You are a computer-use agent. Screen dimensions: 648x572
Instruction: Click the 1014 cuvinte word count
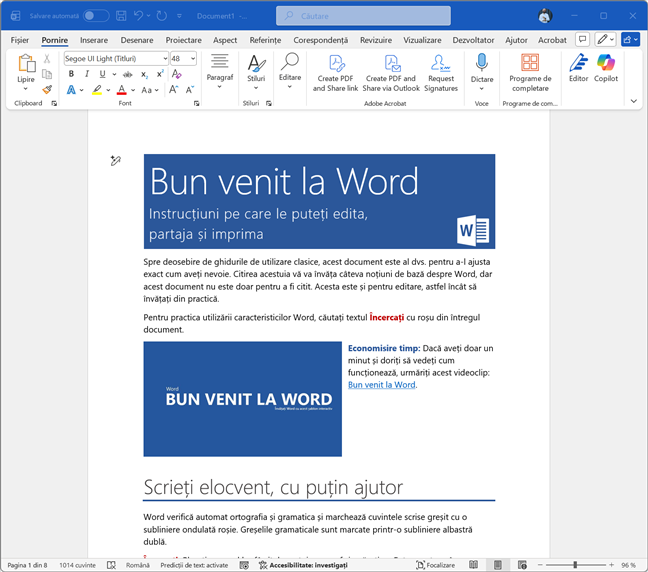click(x=77, y=565)
